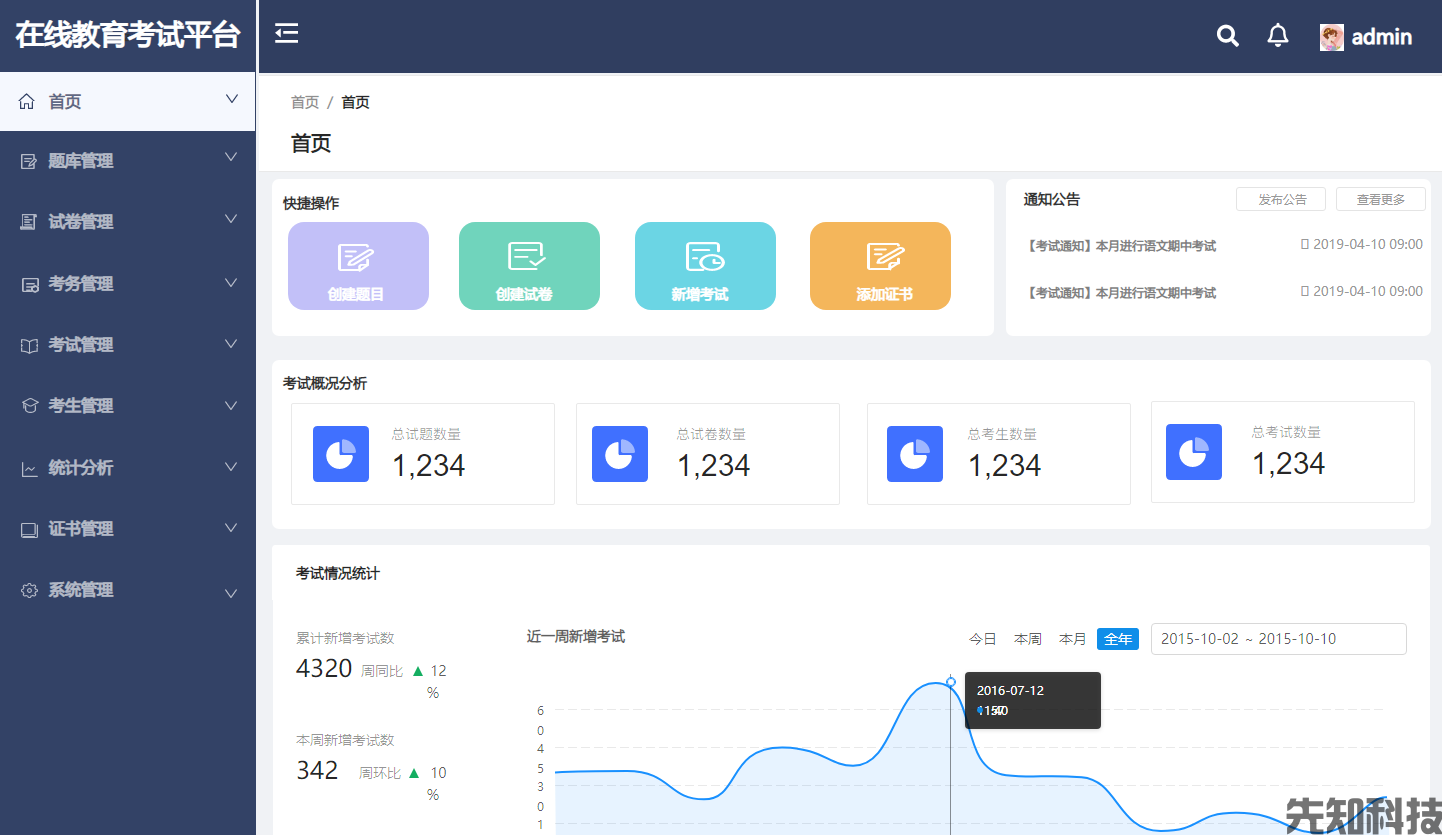1442x835 pixels.
Task: Click the calendar icon of second notice date
Action: [1304, 291]
